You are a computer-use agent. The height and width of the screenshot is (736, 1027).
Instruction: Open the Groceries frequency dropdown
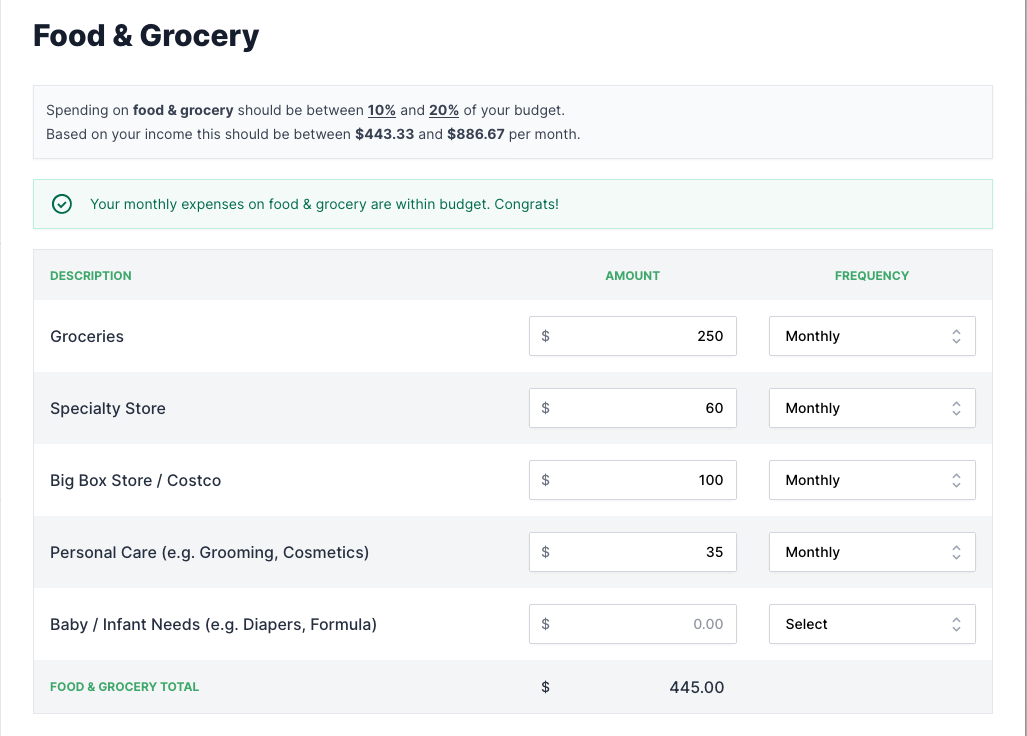pos(871,336)
